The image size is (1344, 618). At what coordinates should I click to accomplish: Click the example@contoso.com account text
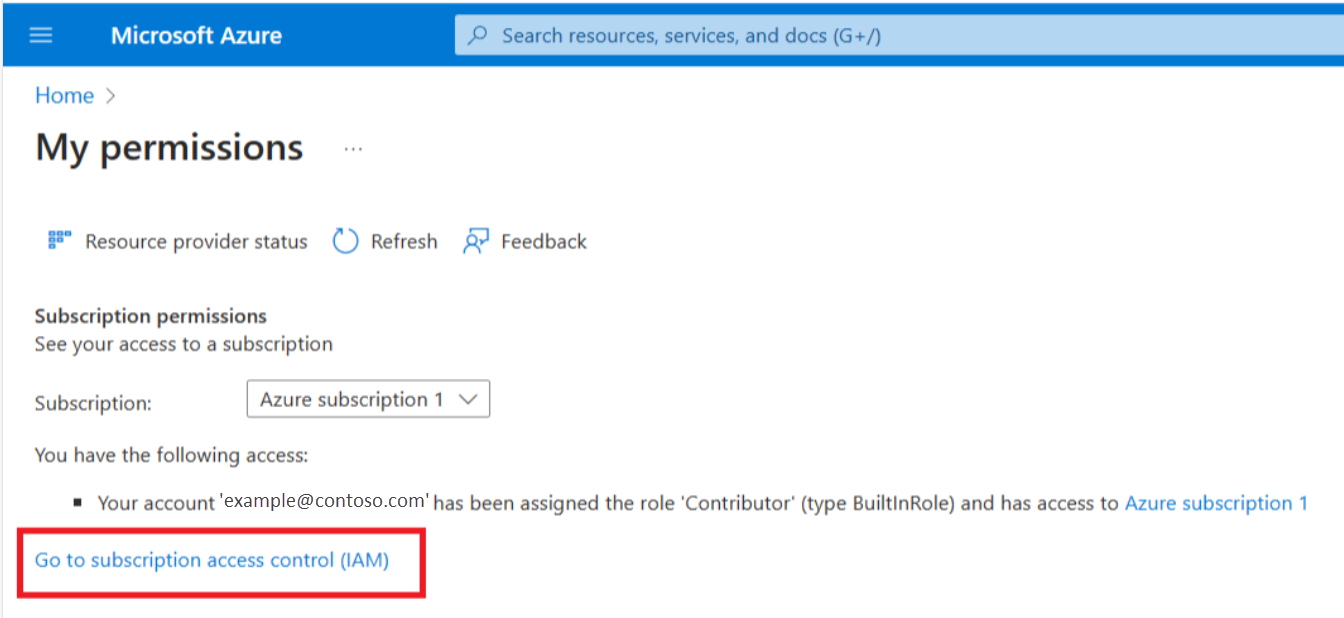(x=326, y=501)
